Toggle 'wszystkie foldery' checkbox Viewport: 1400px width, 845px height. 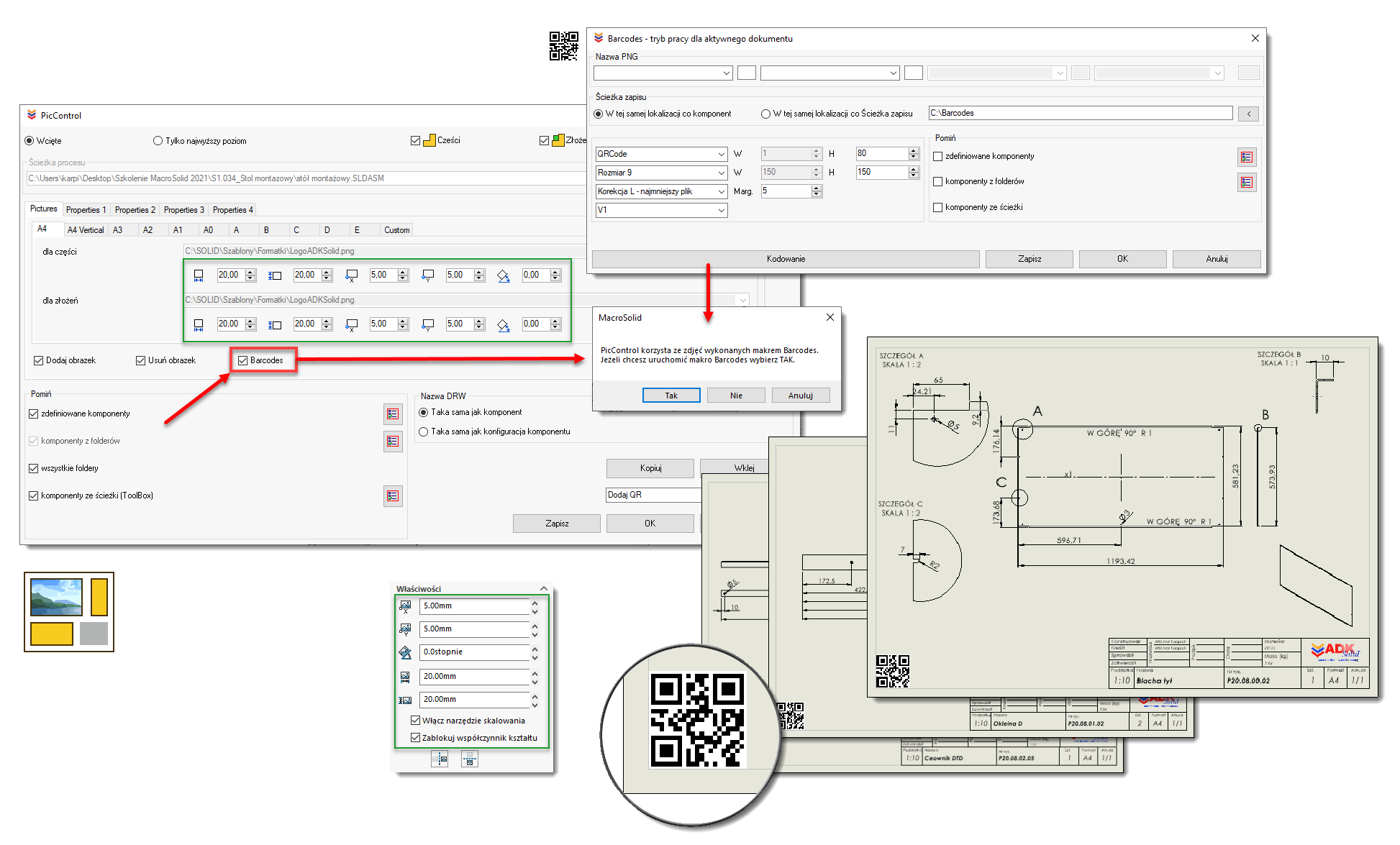coord(33,468)
